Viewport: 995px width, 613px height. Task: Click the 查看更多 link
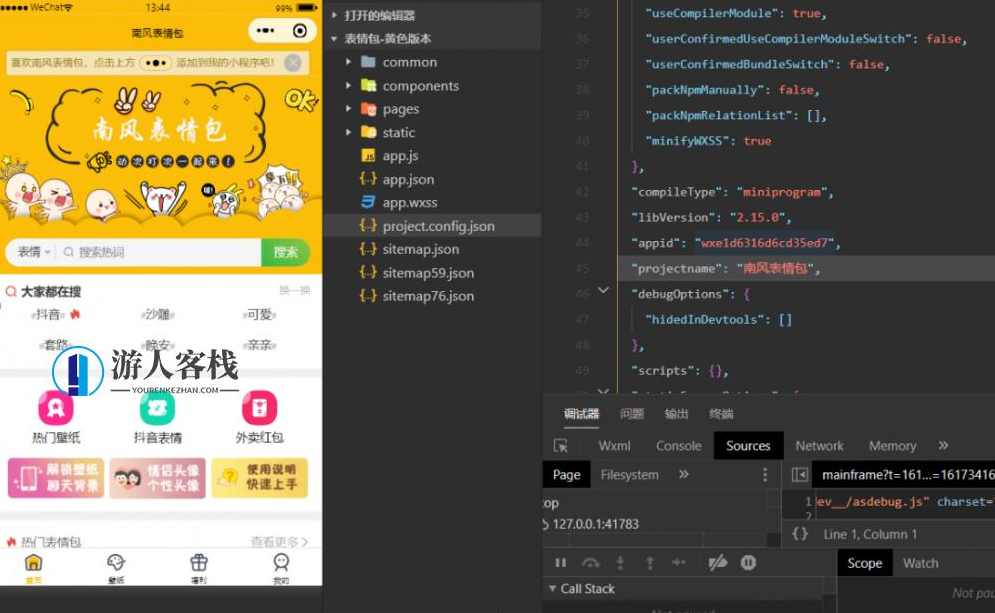point(280,540)
